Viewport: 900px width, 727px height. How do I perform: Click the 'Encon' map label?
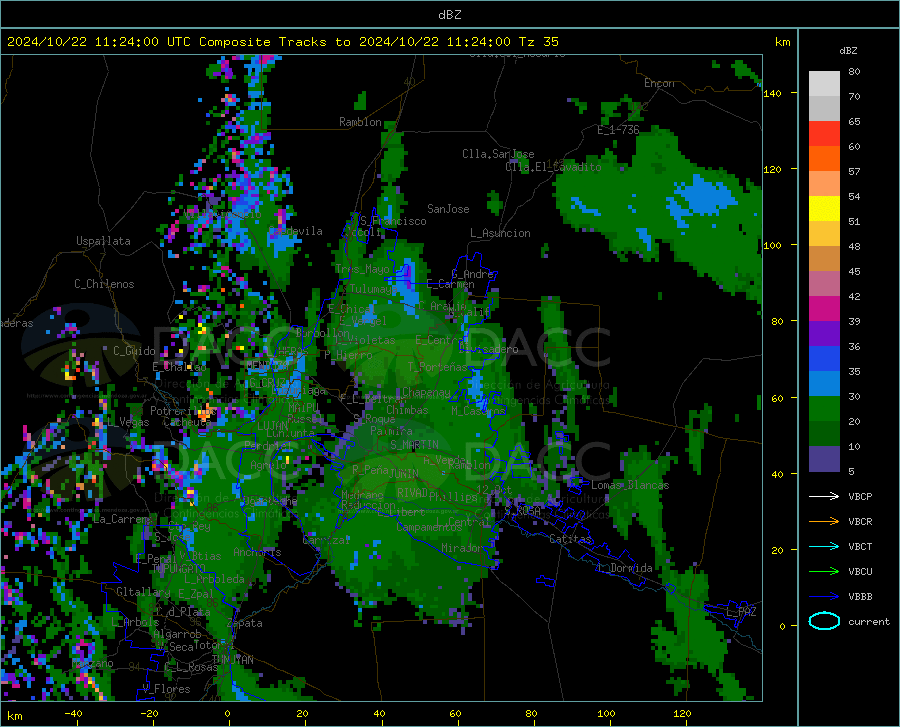(659, 83)
